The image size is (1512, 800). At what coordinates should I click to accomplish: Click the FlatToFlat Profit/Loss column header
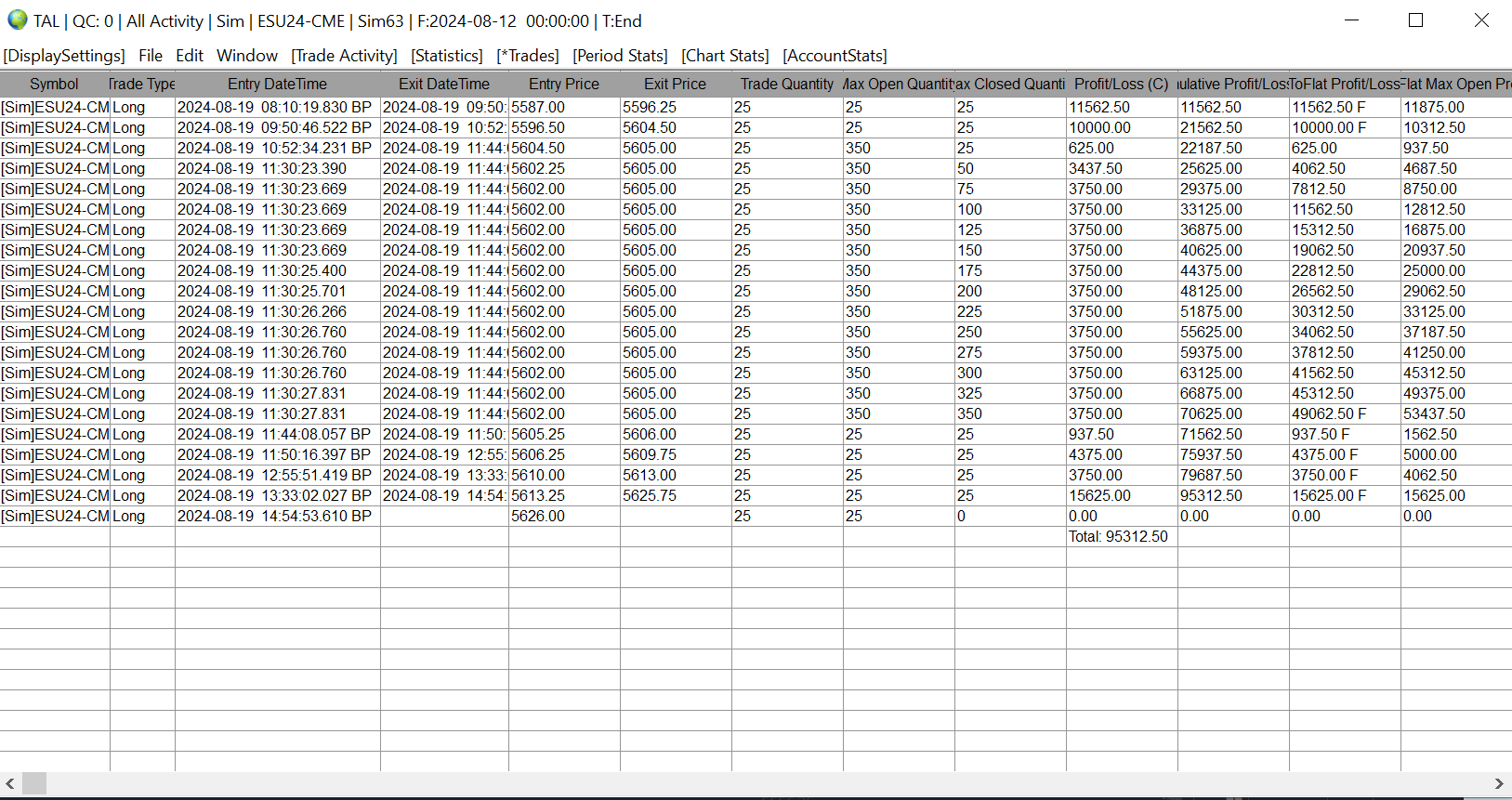[1345, 84]
